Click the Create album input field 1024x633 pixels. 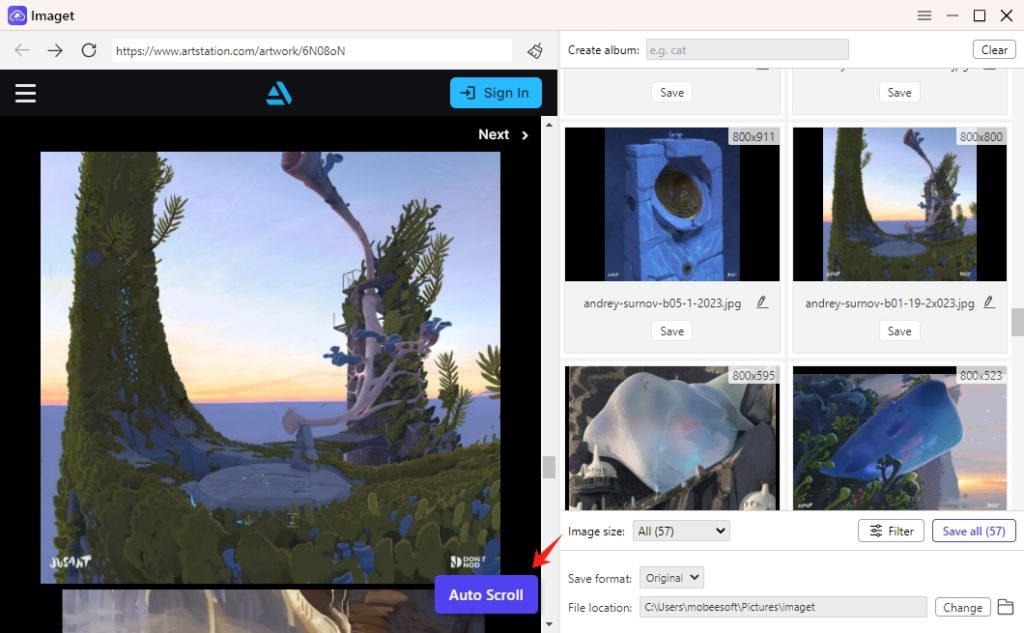747,48
